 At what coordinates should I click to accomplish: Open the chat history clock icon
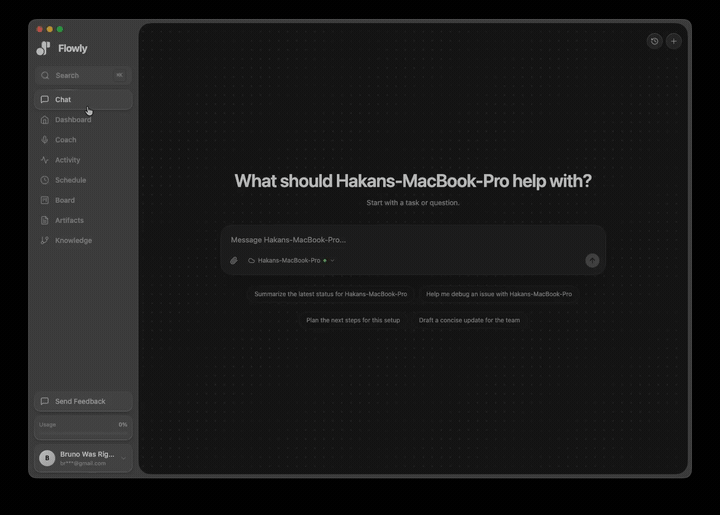(x=654, y=41)
